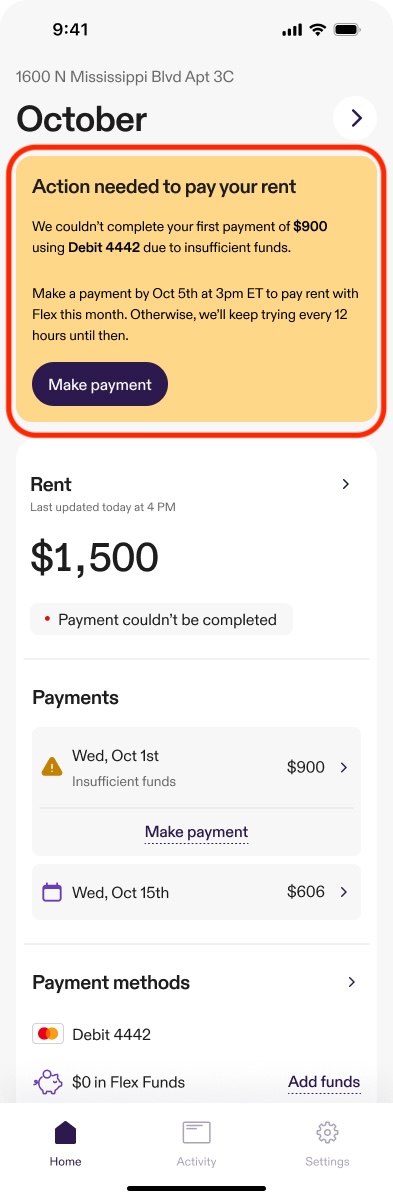Expand the $606 payment chevron
This screenshot has height=1199, width=393.
[x=343, y=892]
